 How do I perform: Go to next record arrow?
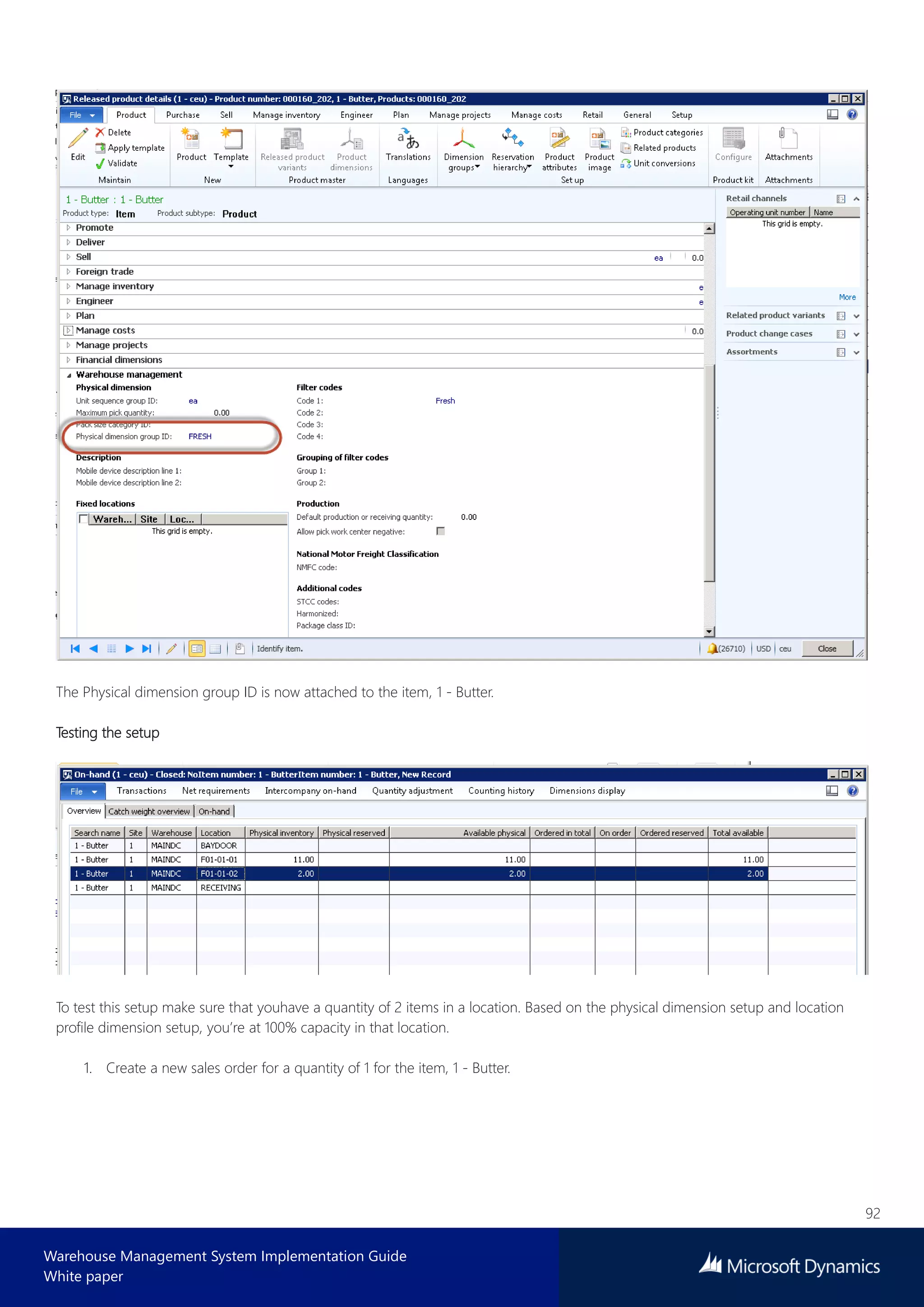click(129, 649)
